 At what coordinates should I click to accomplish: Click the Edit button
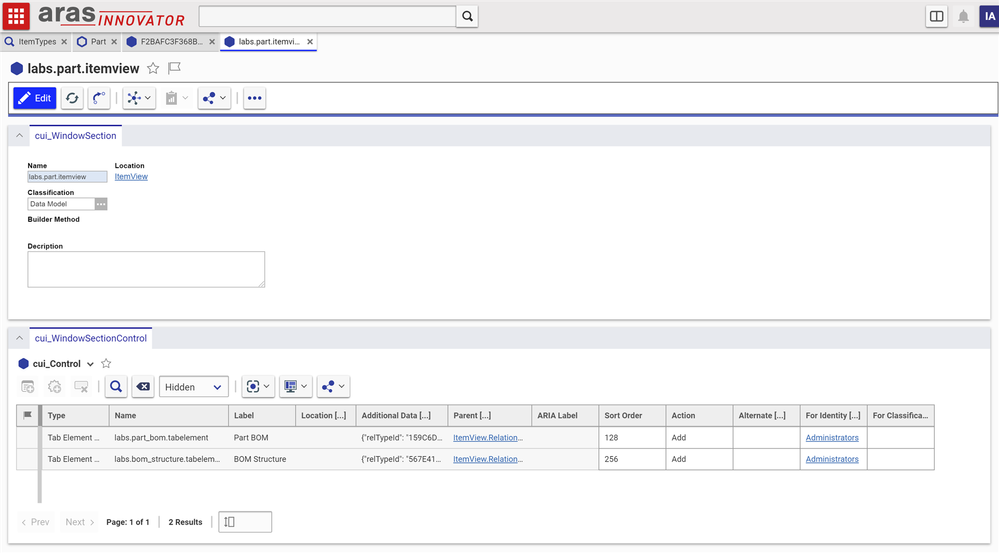coord(35,98)
